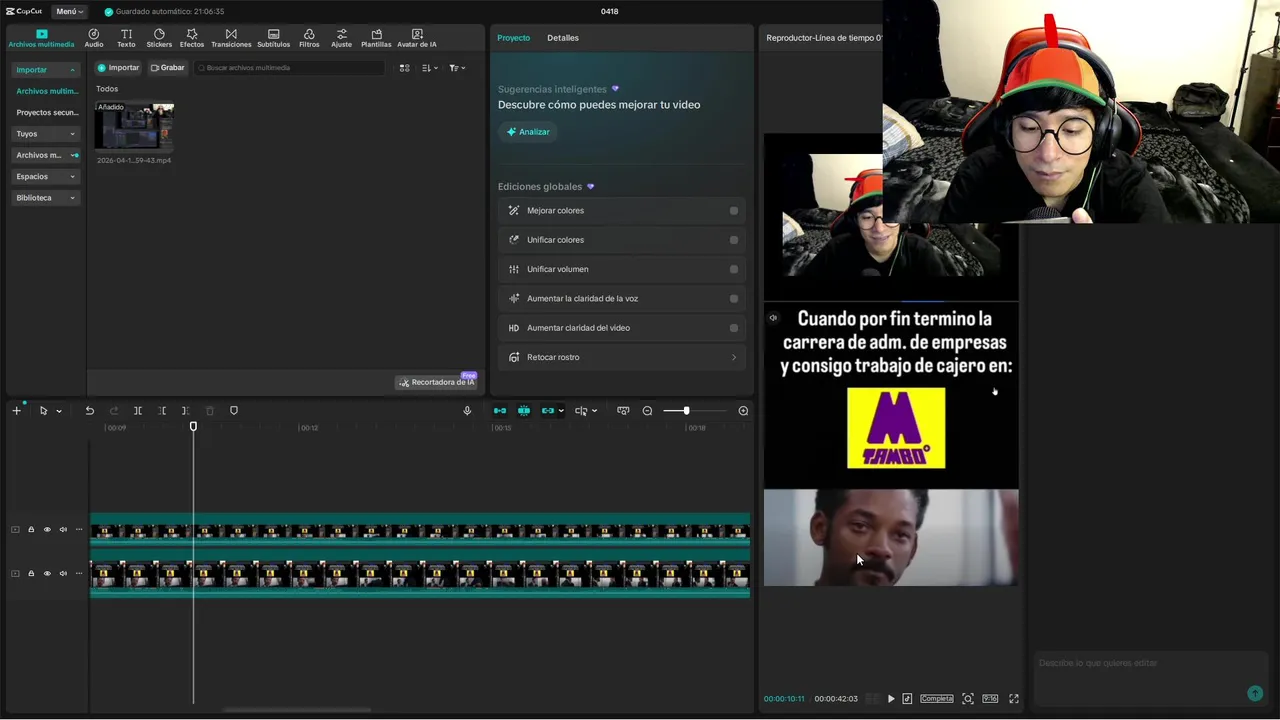Image resolution: width=1280 pixels, height=720 pixels.
Task: Open the media filter dropdown
Action: 457,68
